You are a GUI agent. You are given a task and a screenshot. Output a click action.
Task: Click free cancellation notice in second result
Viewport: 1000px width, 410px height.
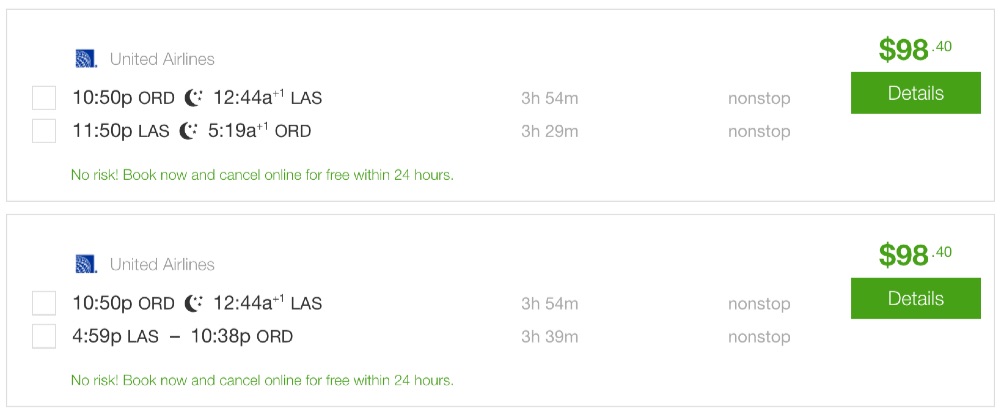pyautogui.click(x=262, y=380)
